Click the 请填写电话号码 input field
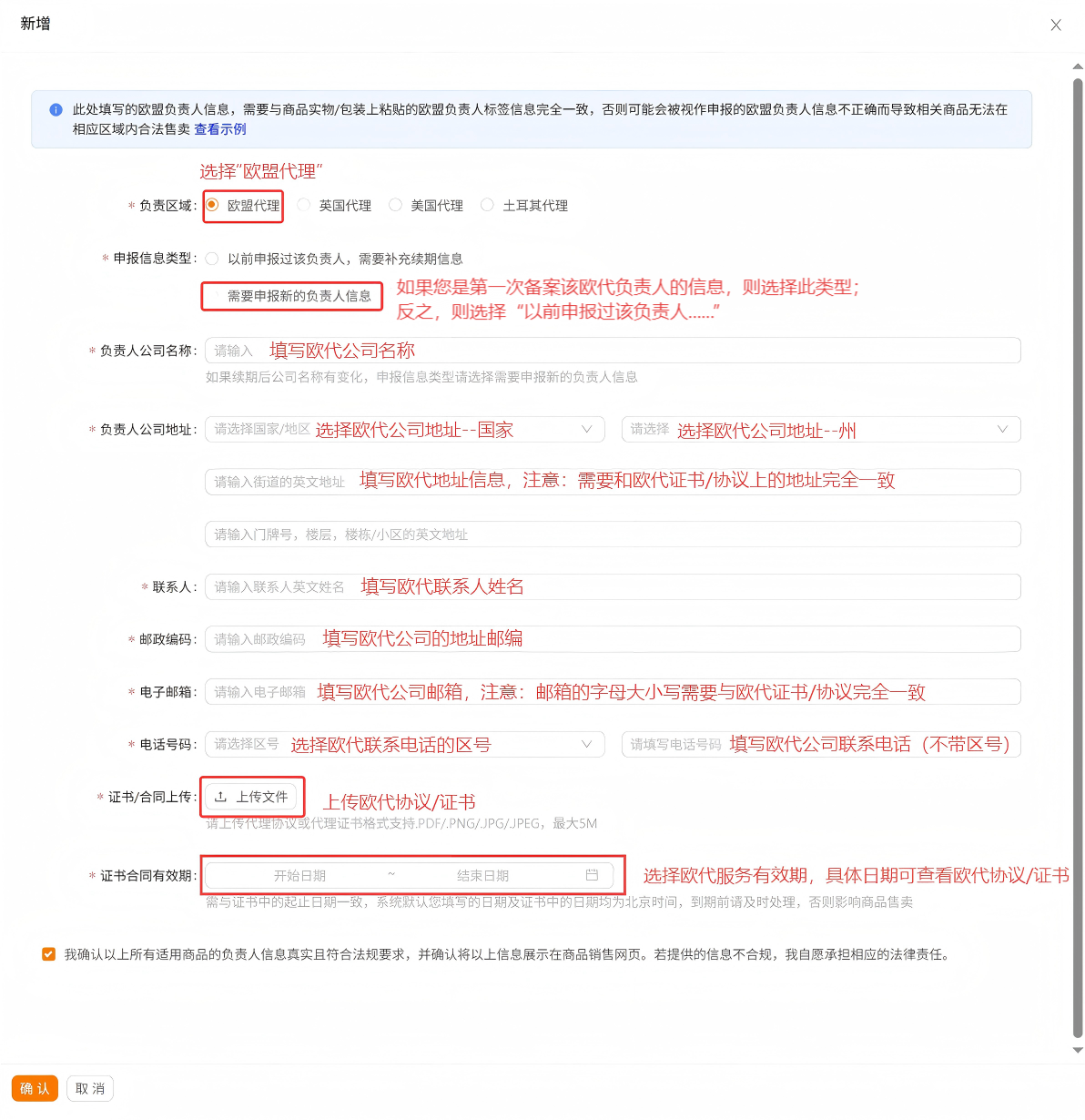This screenshot has width=1085, height=1120. (x=821, y=745)
